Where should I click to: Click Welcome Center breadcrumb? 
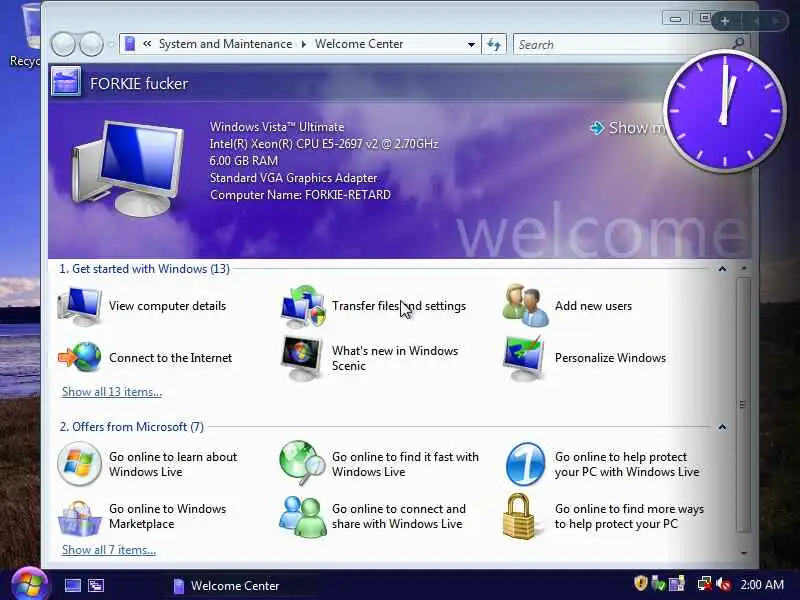[359, 44]
